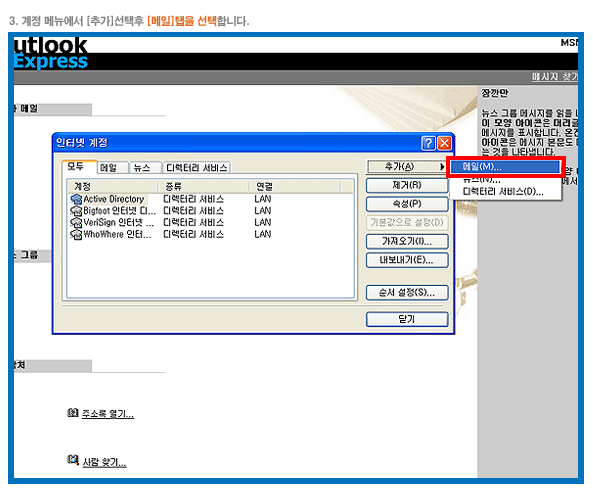Image resolution: width=593 pixels, height=497 pixels.
Task: Click the 메시지 찾기 link in the top bar
Action: [555, 77]
